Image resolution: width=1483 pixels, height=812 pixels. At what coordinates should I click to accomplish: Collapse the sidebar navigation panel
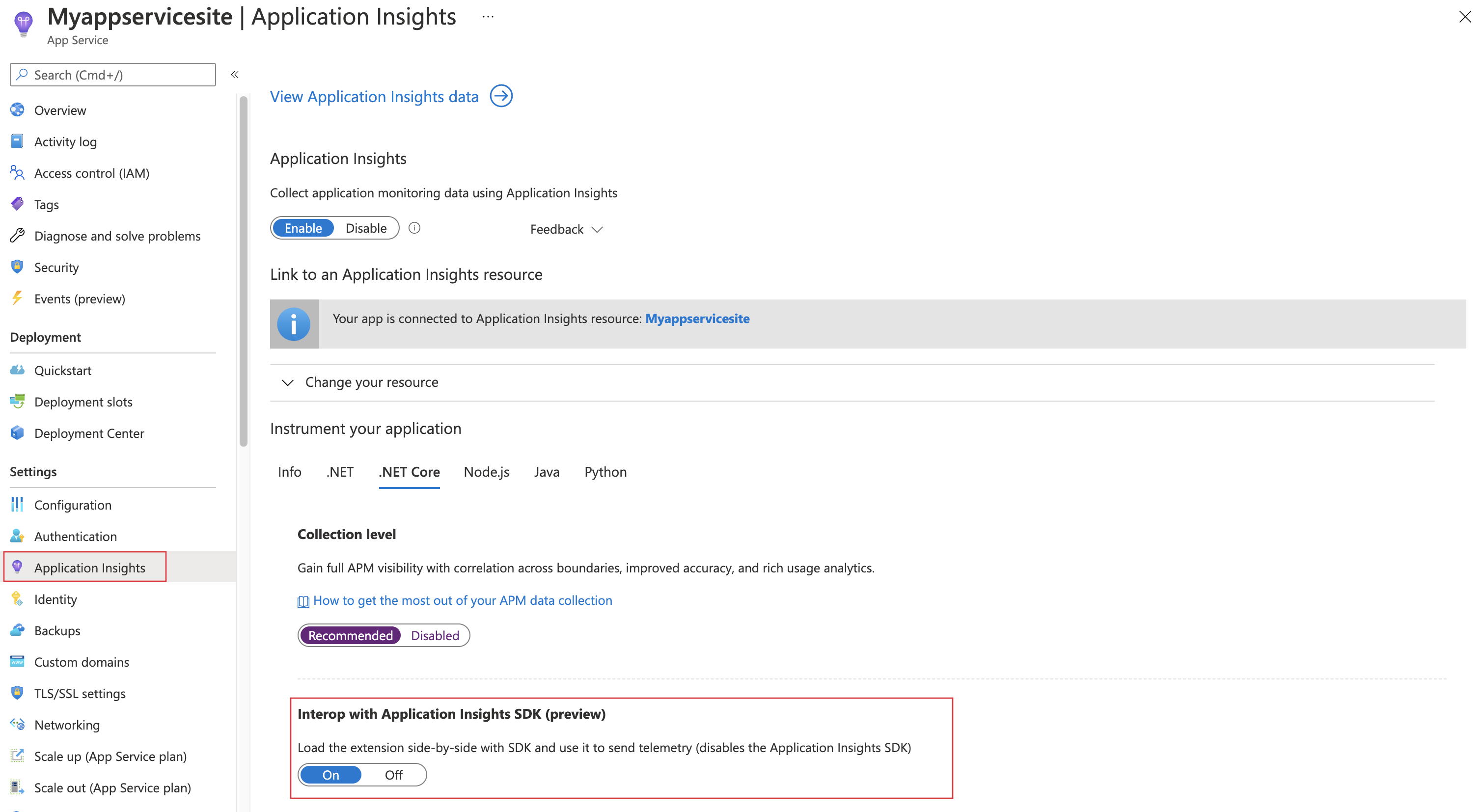click(235, 75)
